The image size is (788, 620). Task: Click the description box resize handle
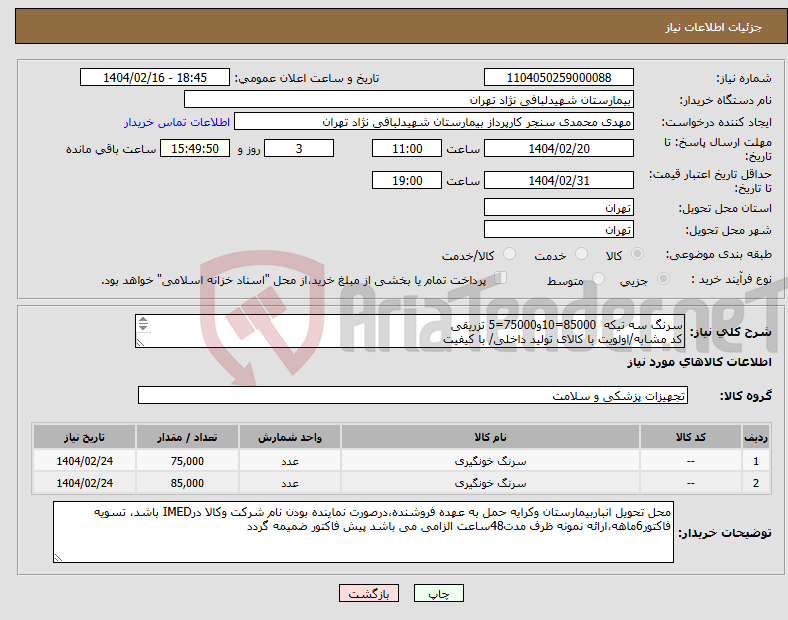(140, 343)
